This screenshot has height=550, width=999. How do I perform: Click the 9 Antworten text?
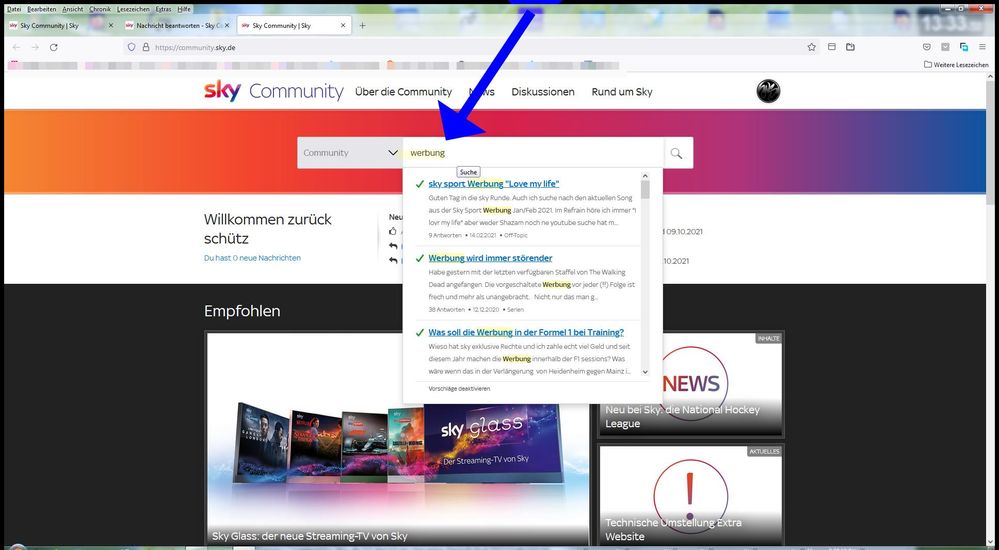pos(445,235)
